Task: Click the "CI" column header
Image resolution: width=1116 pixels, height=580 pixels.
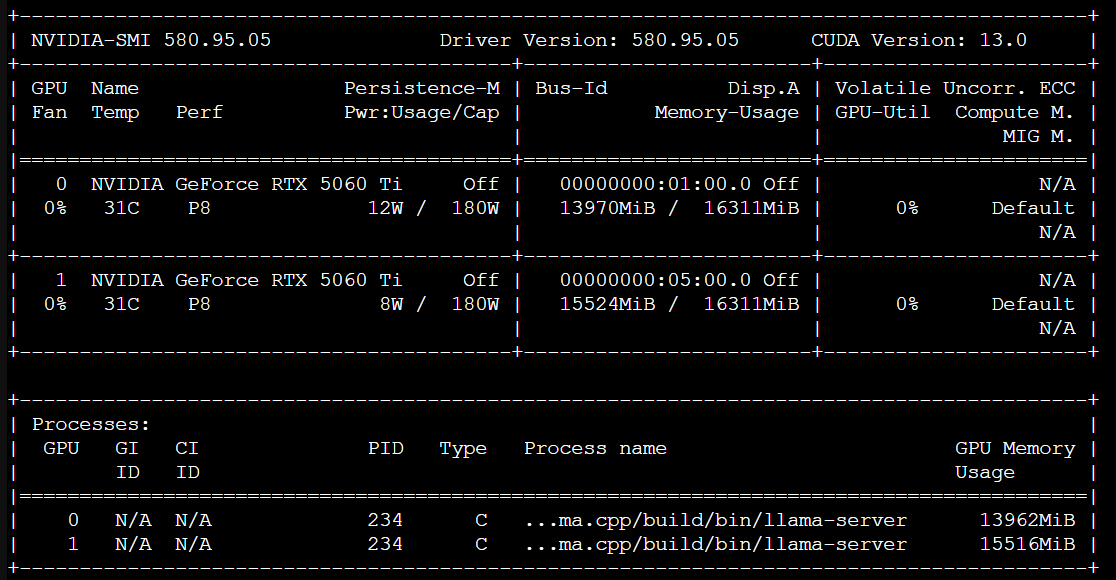Action: point(187,448)
